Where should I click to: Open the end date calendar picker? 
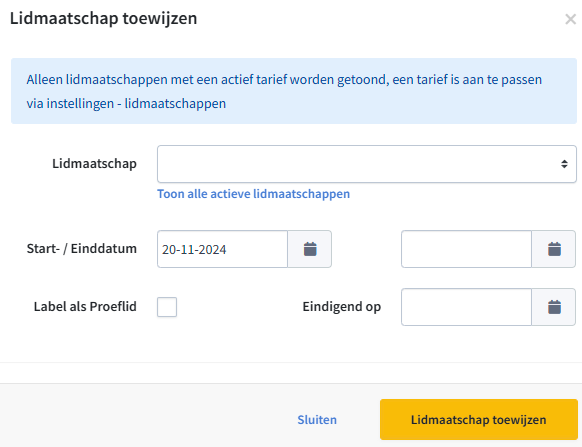(553, 249)
